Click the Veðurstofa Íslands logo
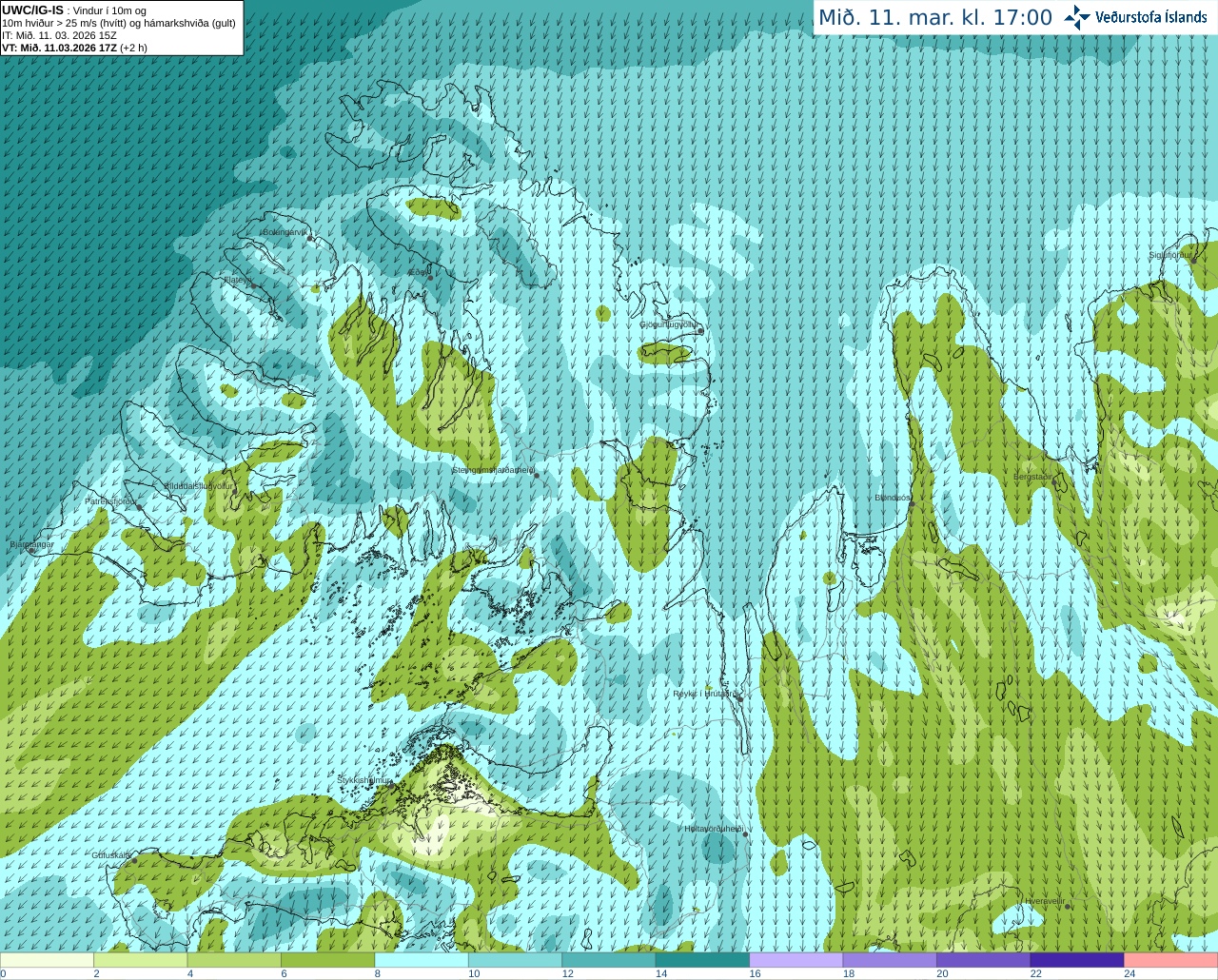The height and width of the screenshot is (980, 1218). 1135,17
